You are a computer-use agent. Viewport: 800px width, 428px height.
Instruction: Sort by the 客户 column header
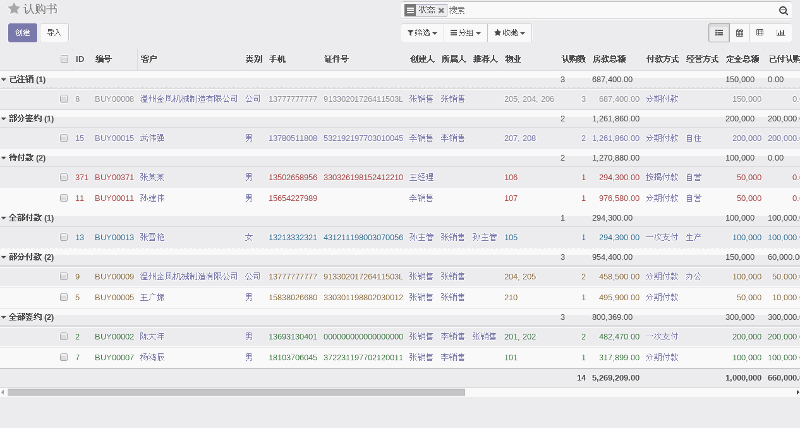click(x=149, y=59)
